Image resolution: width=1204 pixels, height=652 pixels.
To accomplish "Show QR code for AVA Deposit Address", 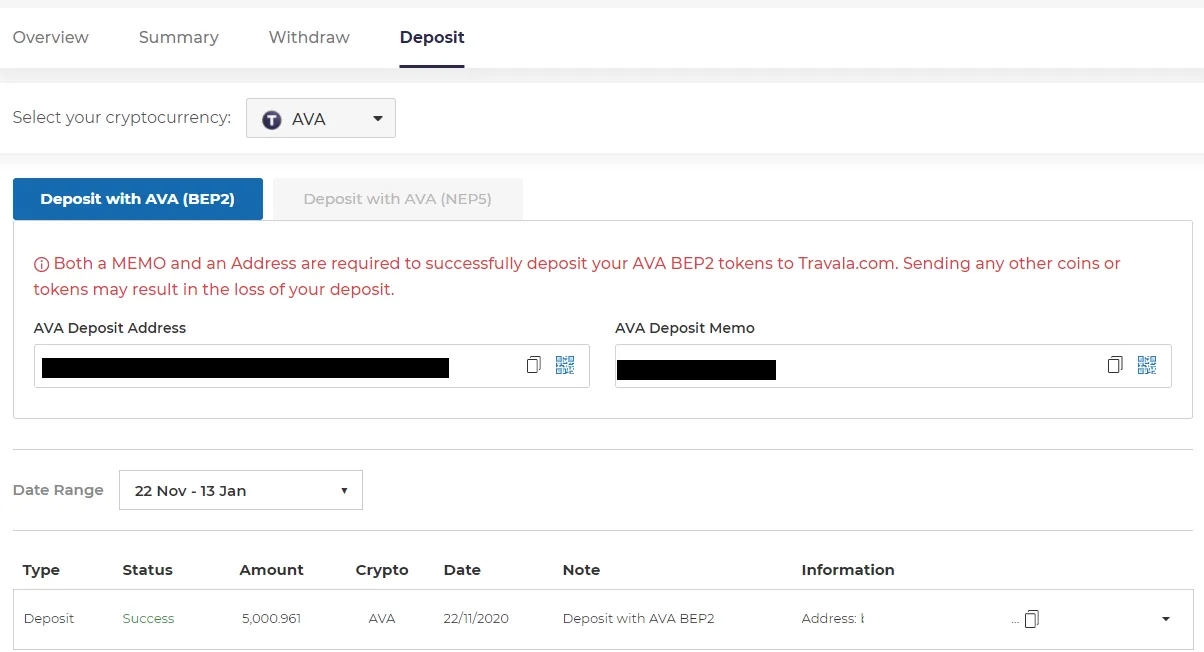I will coord(565,365).
